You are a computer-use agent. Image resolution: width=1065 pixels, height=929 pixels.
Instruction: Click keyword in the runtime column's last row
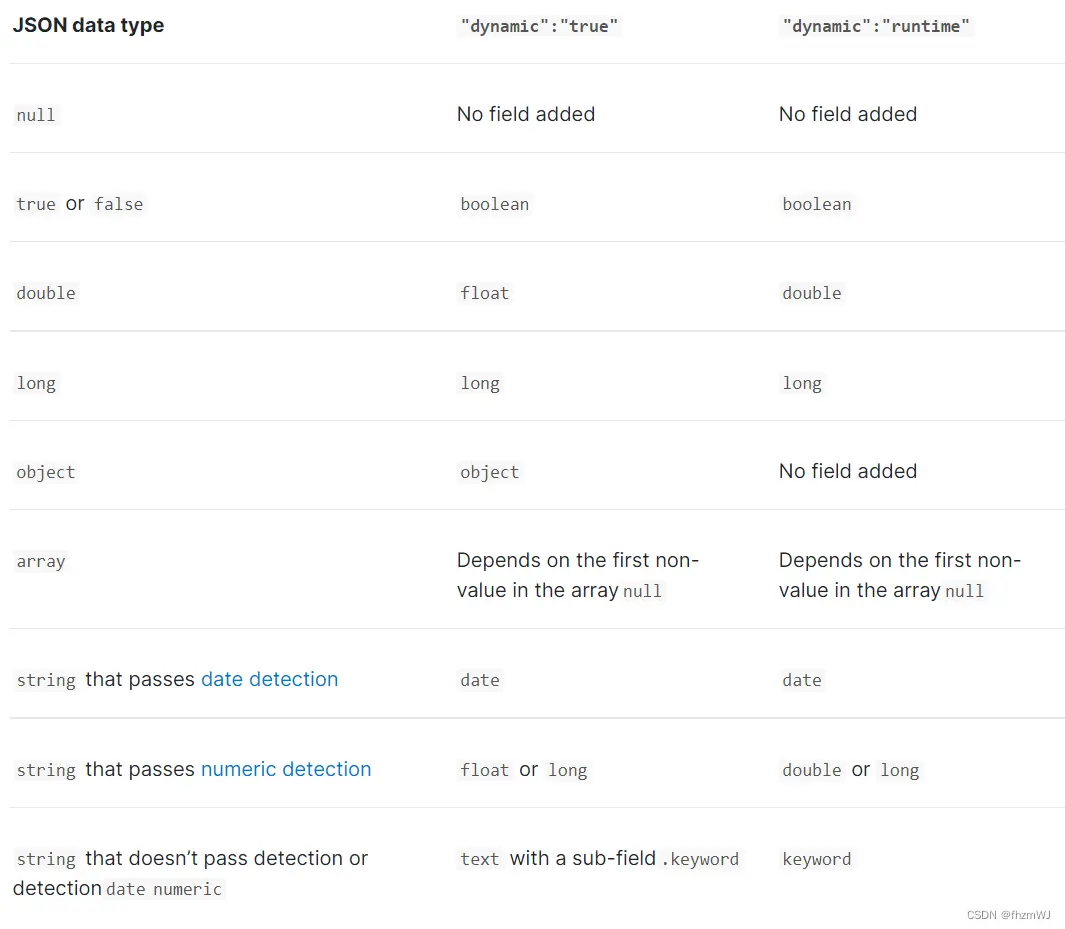point(817,859)
